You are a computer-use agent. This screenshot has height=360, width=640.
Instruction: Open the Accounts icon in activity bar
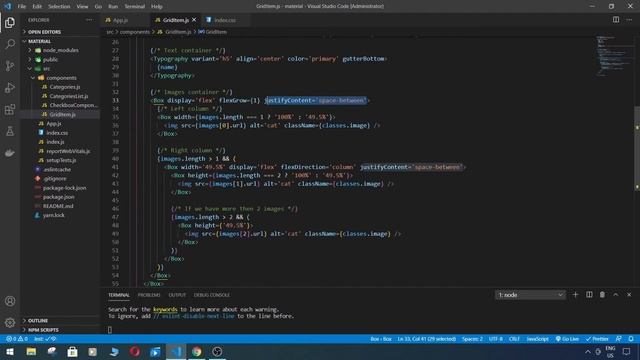pos(10,301)
